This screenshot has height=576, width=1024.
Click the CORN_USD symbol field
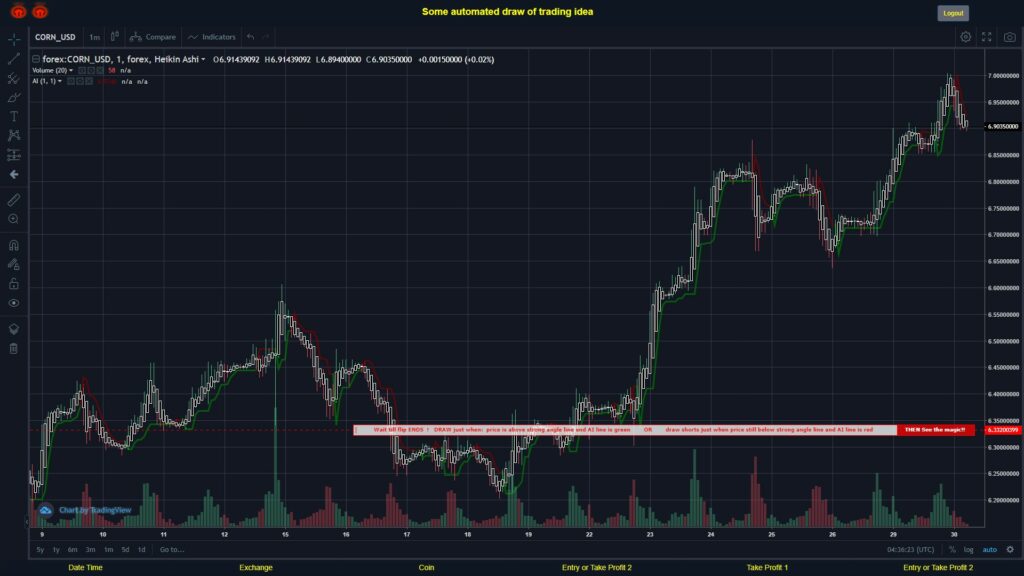click(x=56, y=37)
